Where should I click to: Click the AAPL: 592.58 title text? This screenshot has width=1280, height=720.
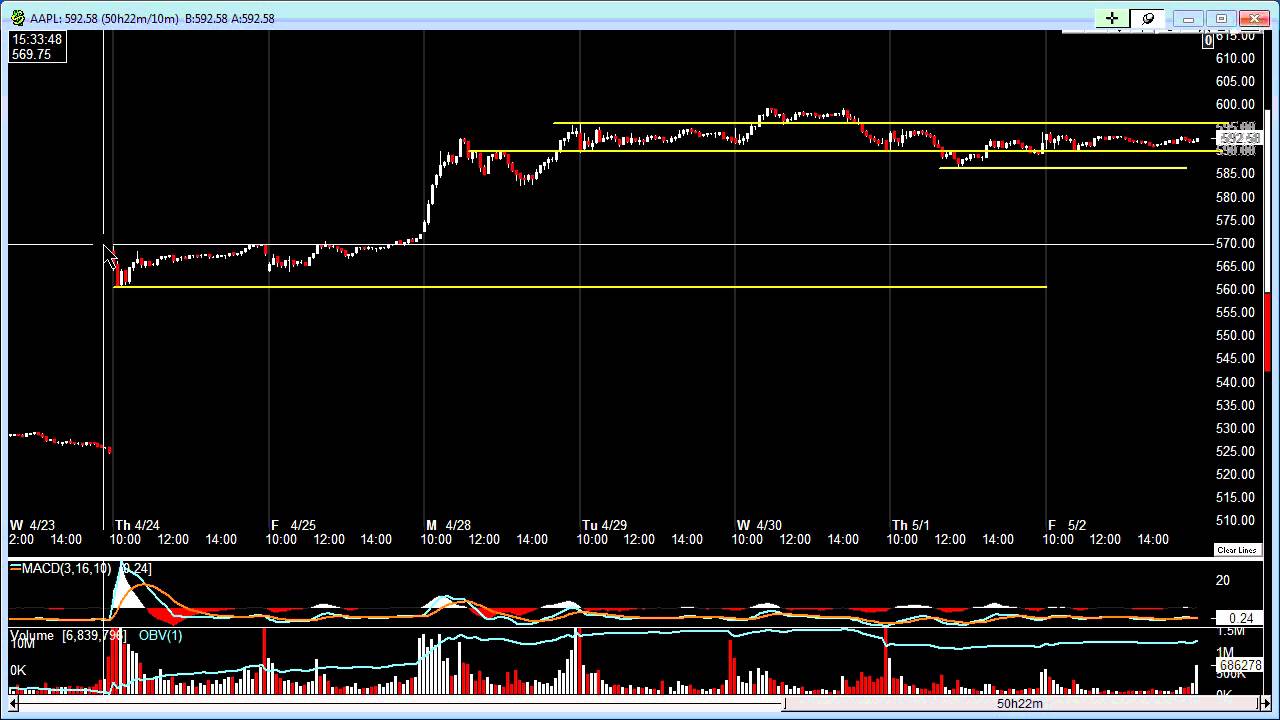tap(65, 19)
